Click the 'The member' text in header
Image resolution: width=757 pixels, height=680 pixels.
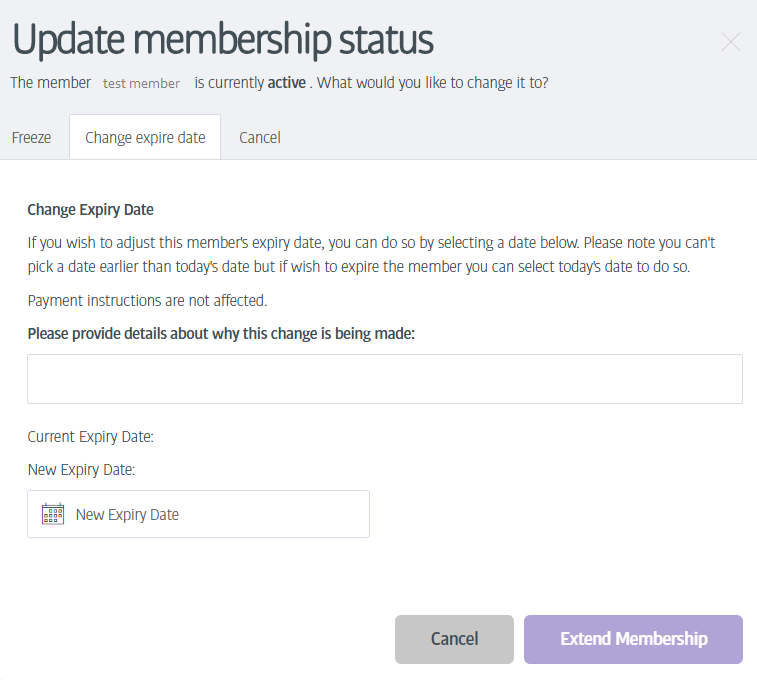(50, 83)
